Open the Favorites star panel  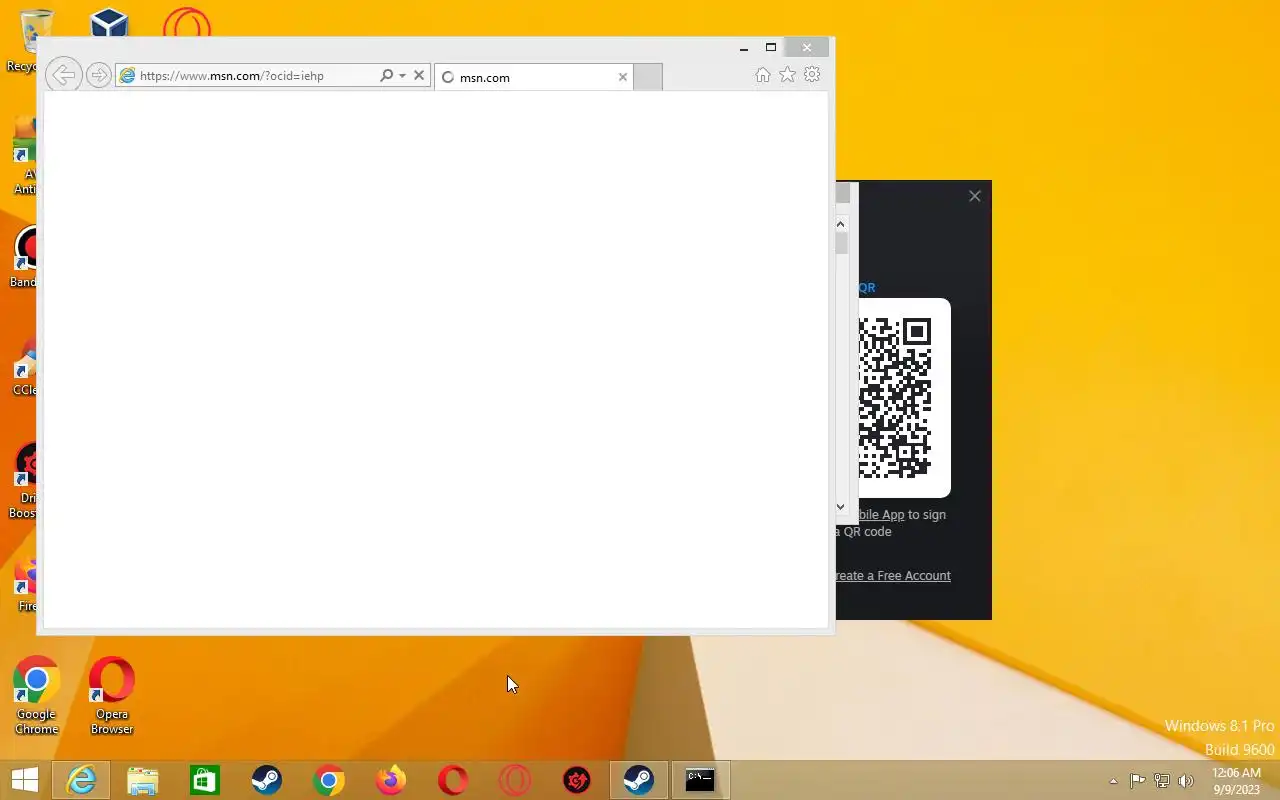point(788,75)
